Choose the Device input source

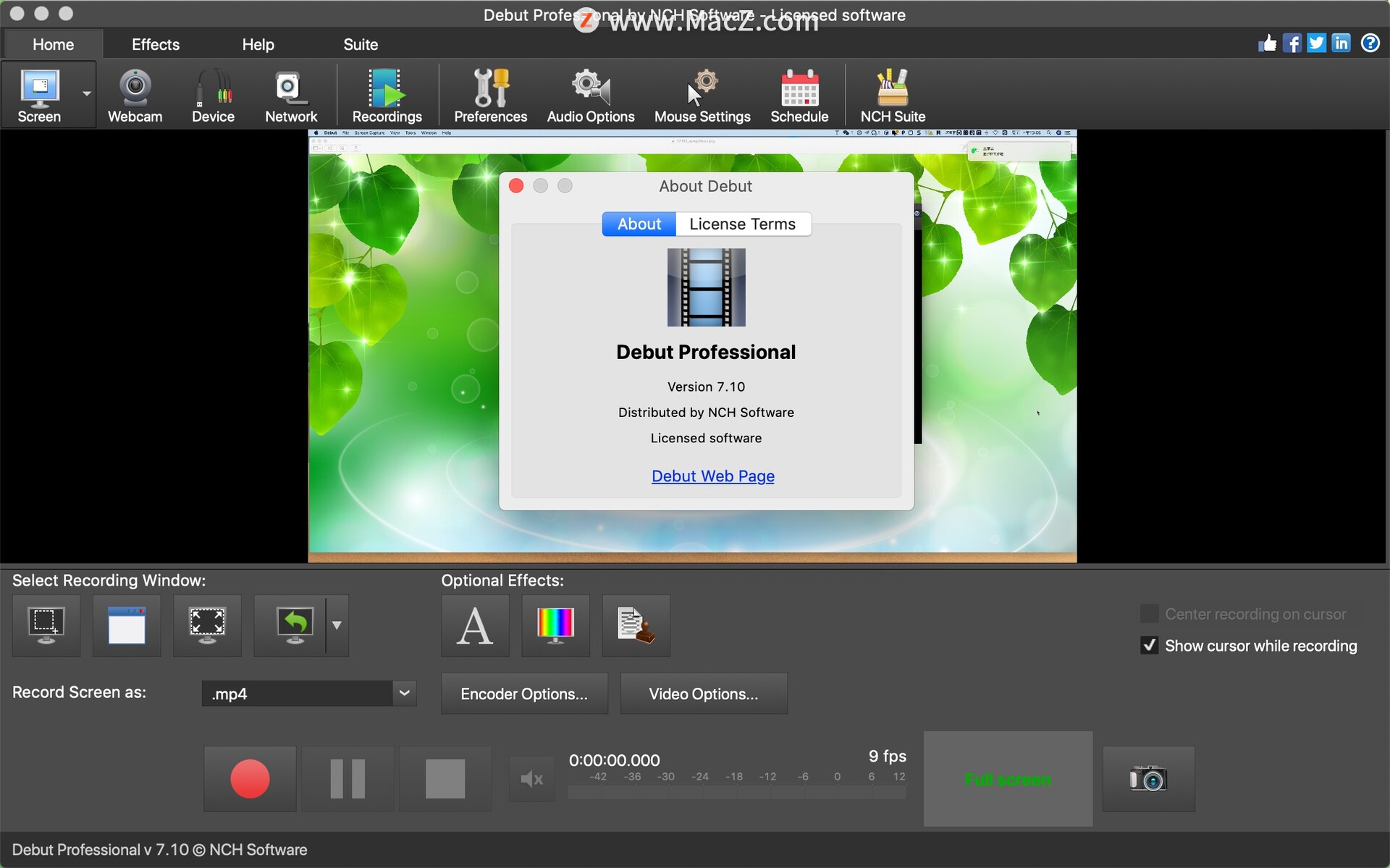coord(213,95)
